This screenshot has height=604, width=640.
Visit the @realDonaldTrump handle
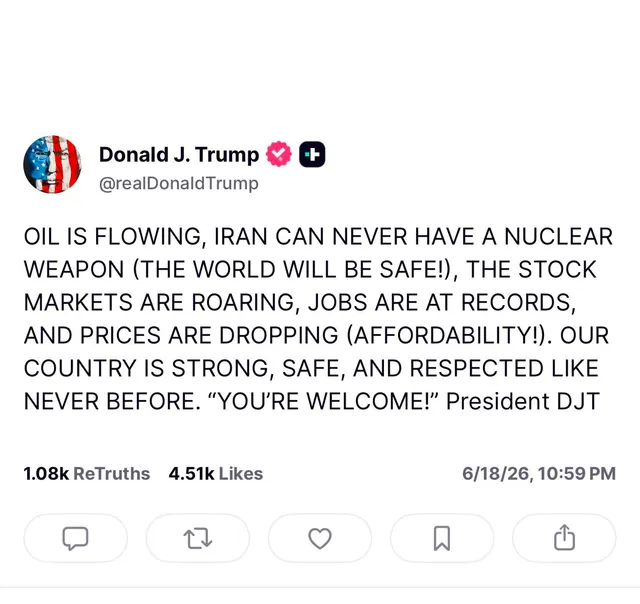(179, 184)
